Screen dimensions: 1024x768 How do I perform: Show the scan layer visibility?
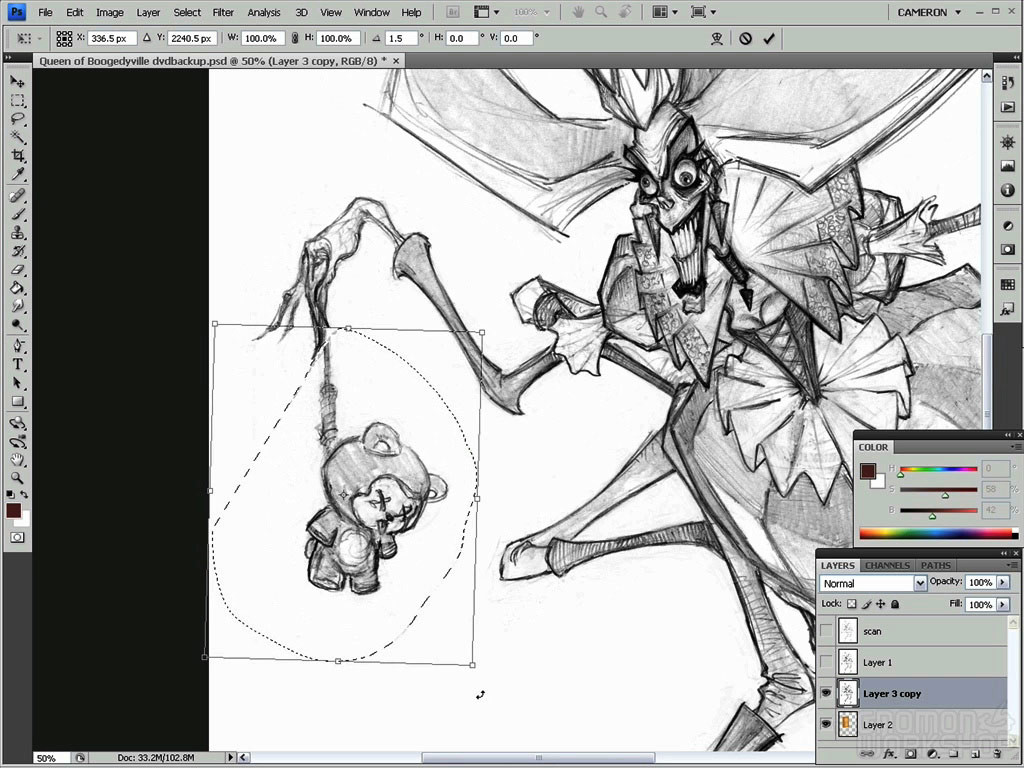point(827,631)
